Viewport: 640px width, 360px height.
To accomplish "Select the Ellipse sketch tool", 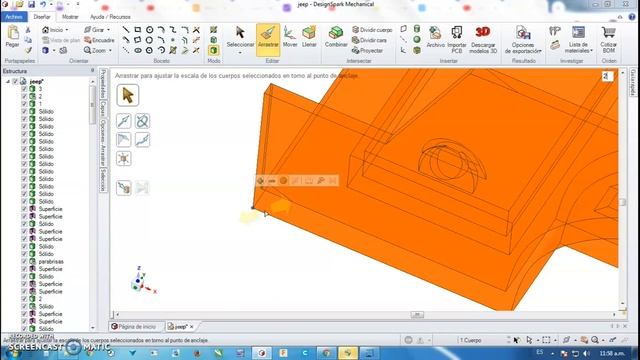I will (x=138, y=50).
